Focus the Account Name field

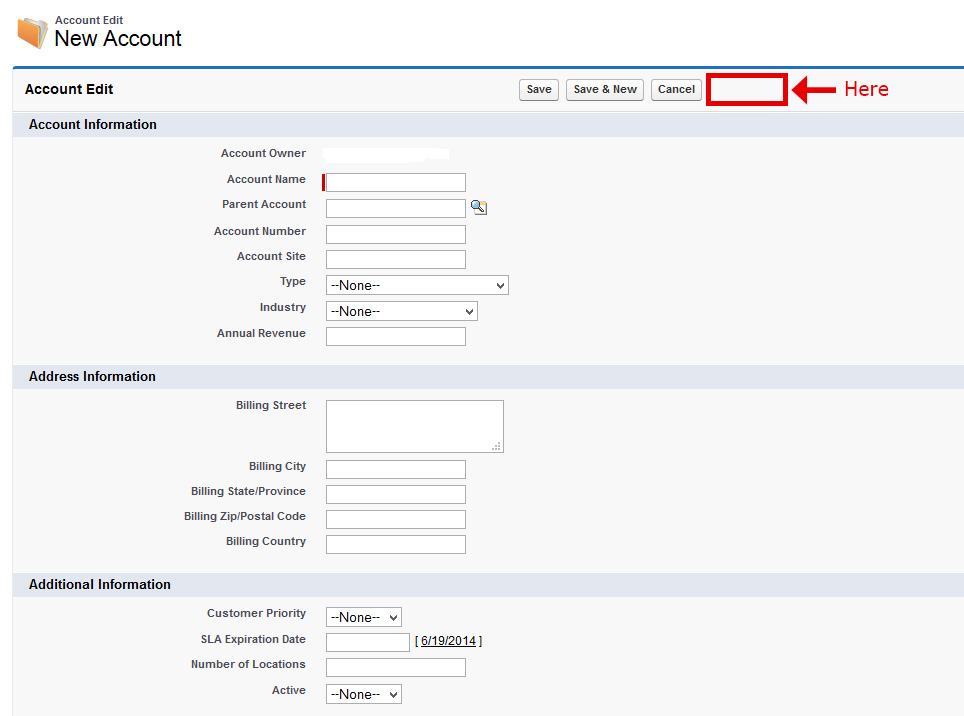tap(396, 182)
